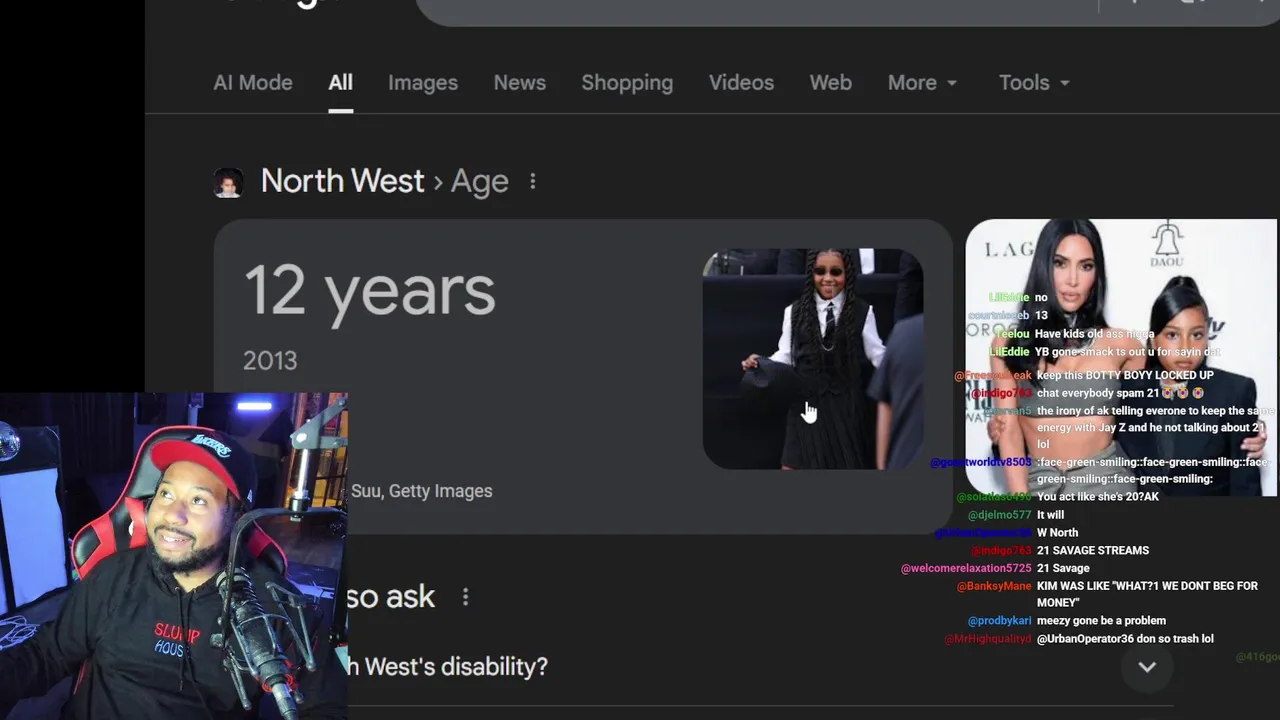Open the photo inside the age card

(812, 358)
